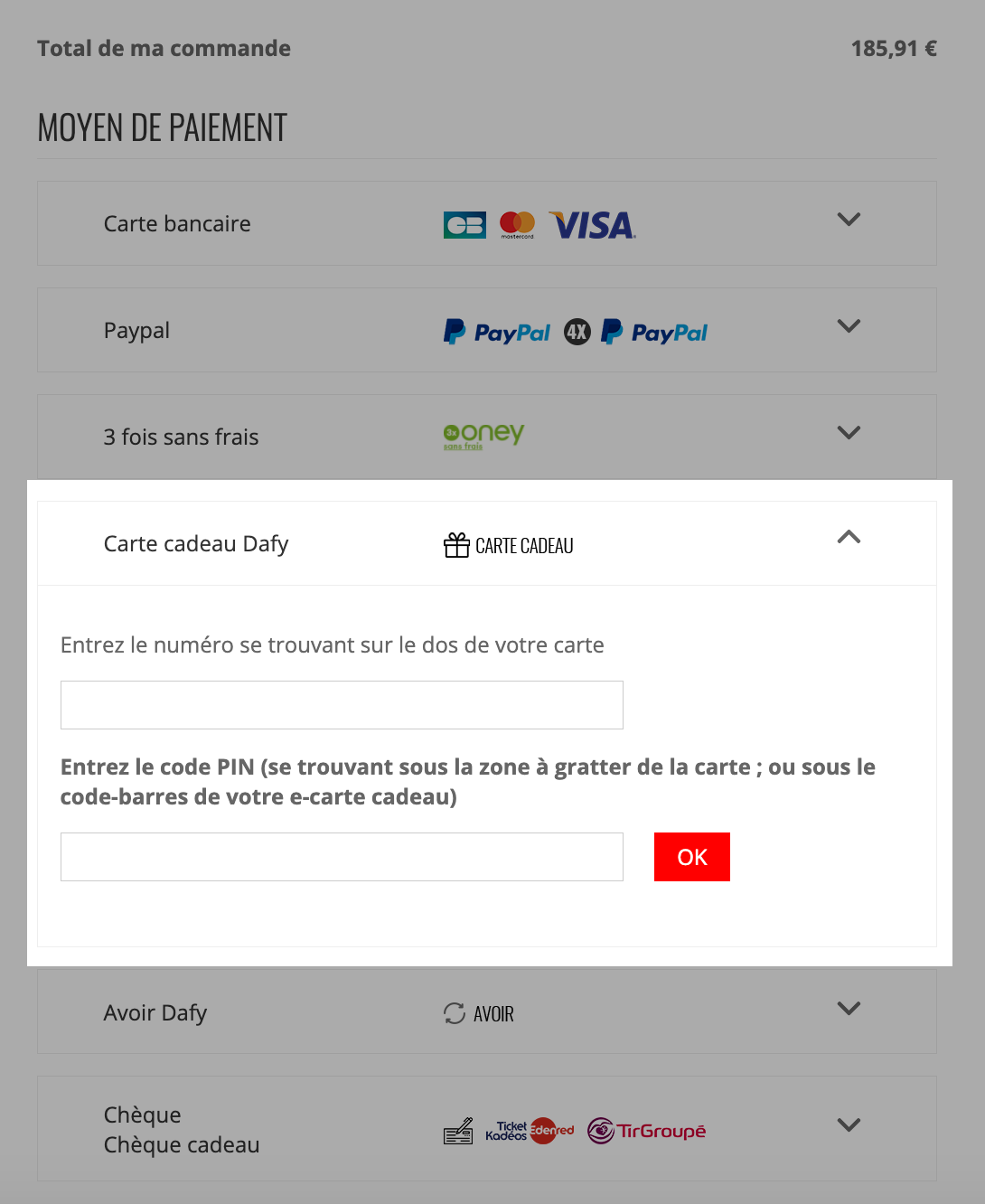This screenshot has height=1204, width=985.
Task: Expand the Chèque cadeau chevron
Action: (849, 1125)
